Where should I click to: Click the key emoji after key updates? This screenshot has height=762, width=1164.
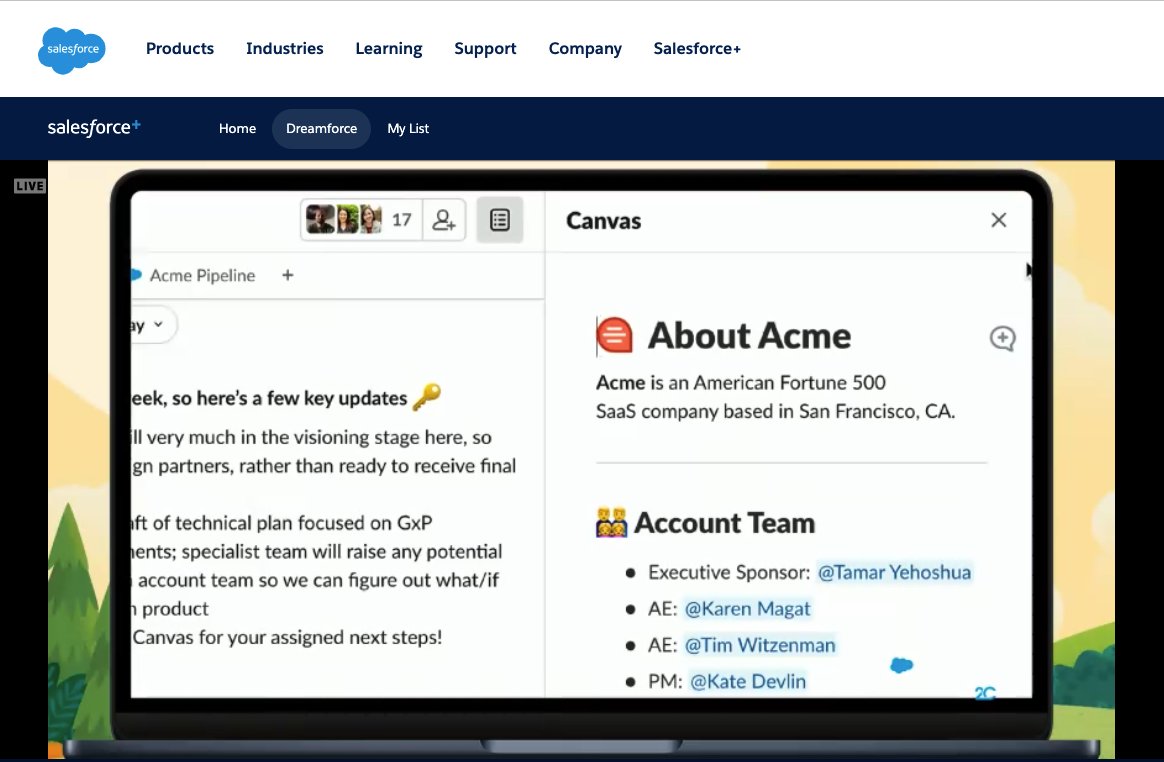pyautogui.click(x=427, y=397)
